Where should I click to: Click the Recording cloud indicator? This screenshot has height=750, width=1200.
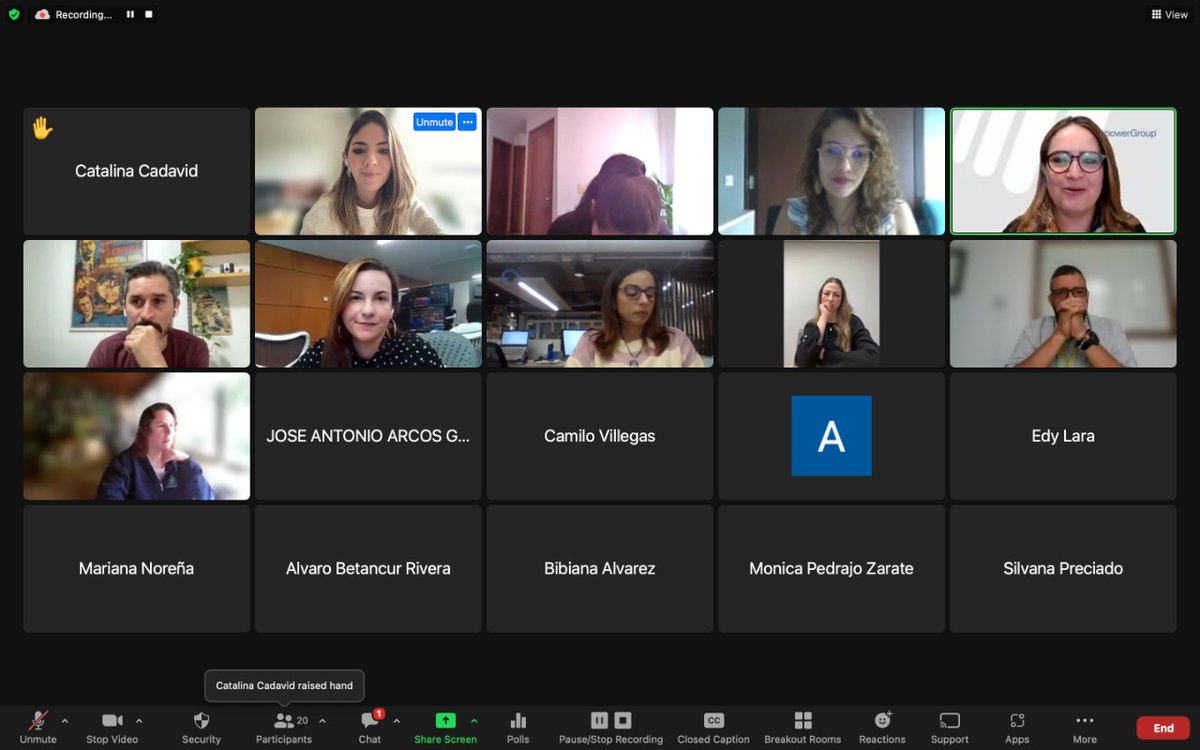pos(42,14)
